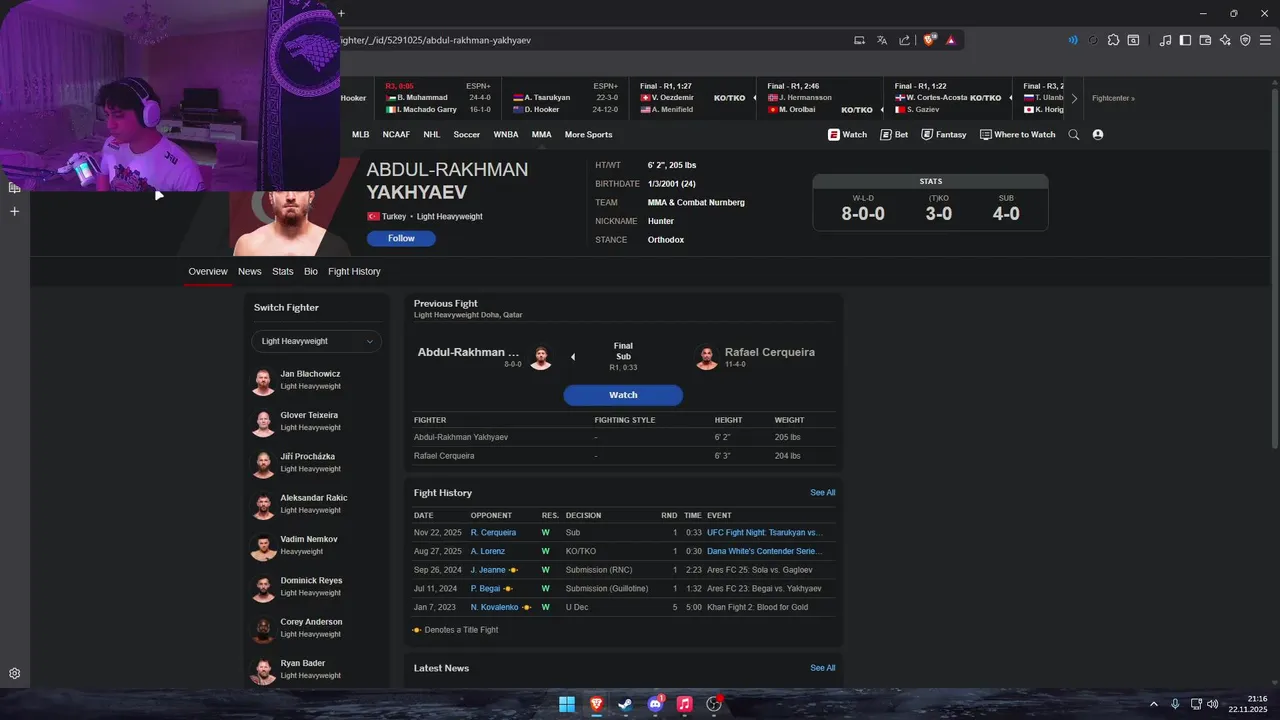Screen dimensions: 1280x720
Task: Open the Brave Shields lion icon
Action: (x=929, y=40)
